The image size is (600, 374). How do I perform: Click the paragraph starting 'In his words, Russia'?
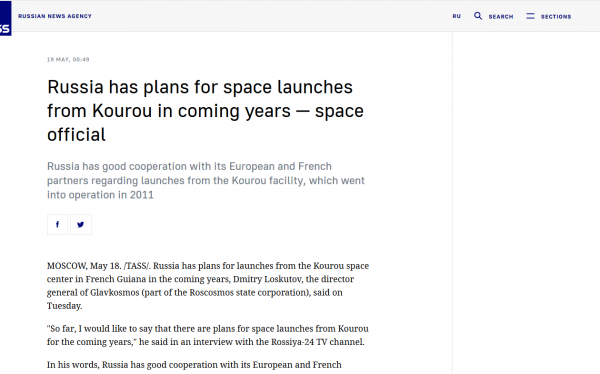click(x=194, y=365)
